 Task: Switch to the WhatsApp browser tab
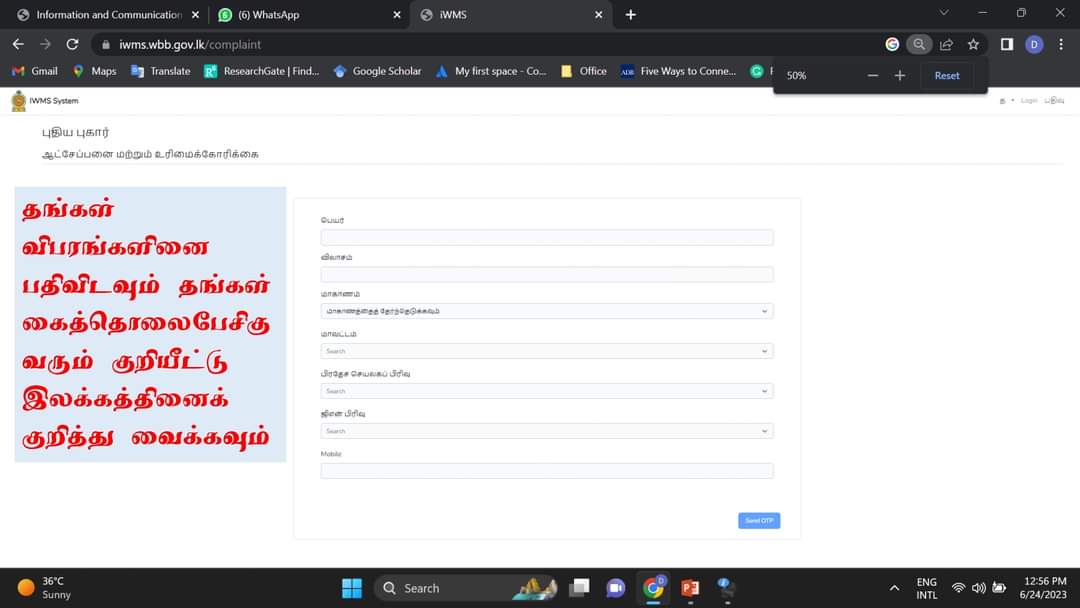click(309, 14)
